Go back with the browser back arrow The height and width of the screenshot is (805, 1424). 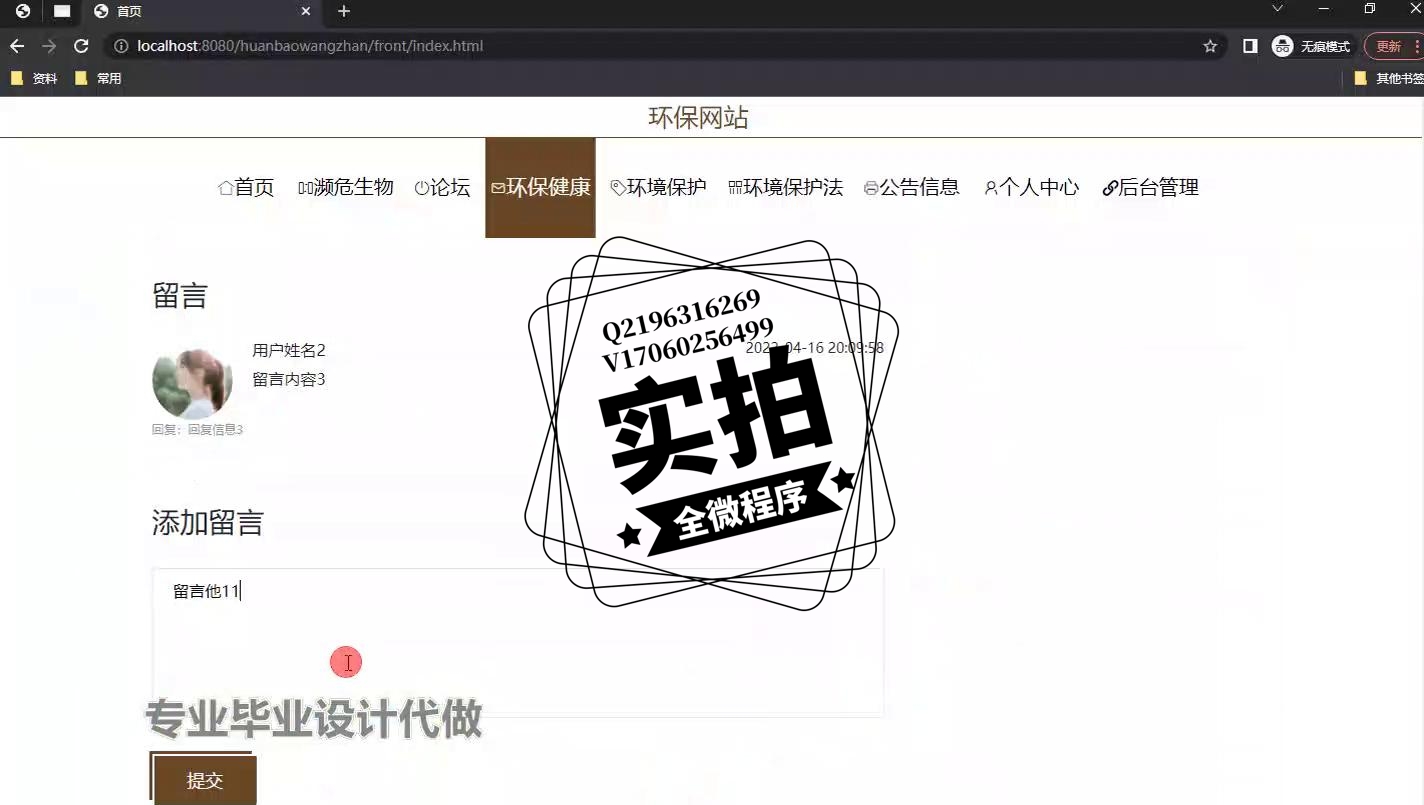17,46
